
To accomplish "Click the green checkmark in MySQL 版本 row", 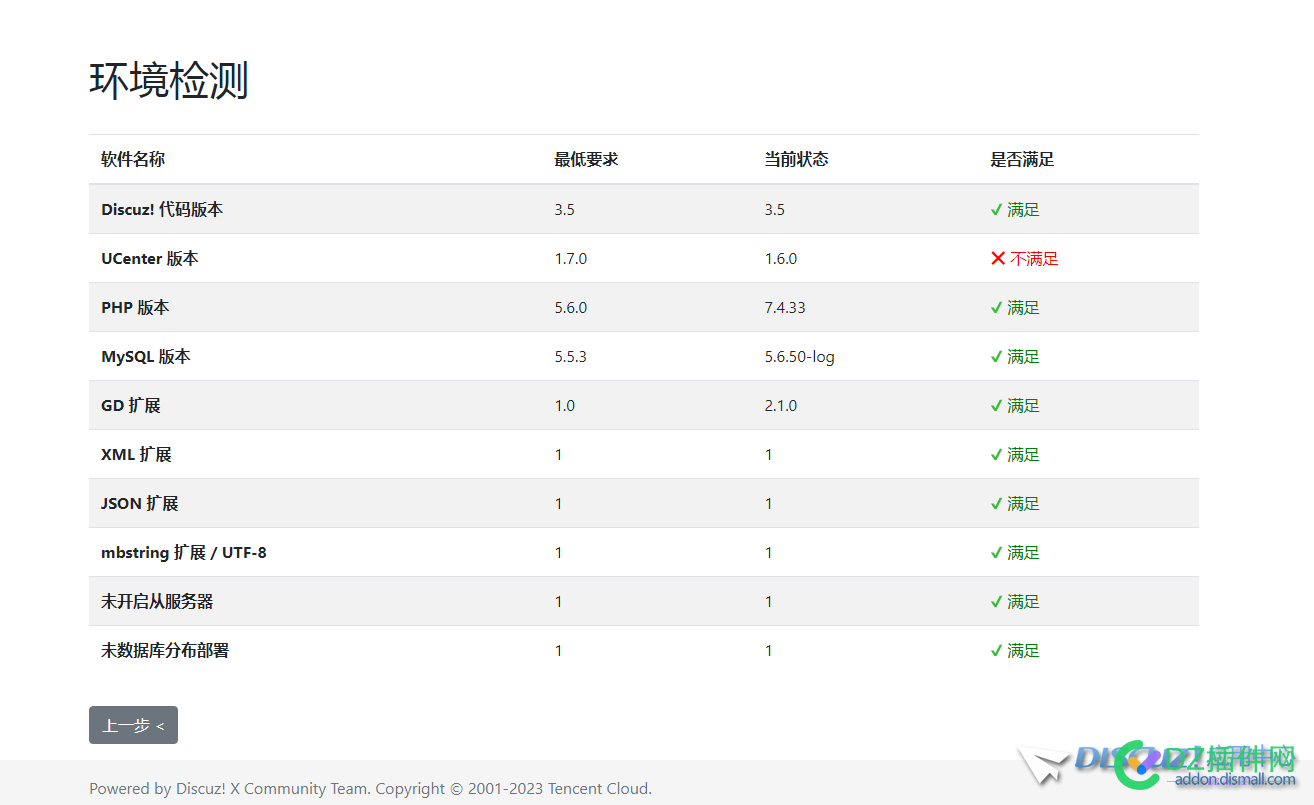I will [x=996, y=356].
